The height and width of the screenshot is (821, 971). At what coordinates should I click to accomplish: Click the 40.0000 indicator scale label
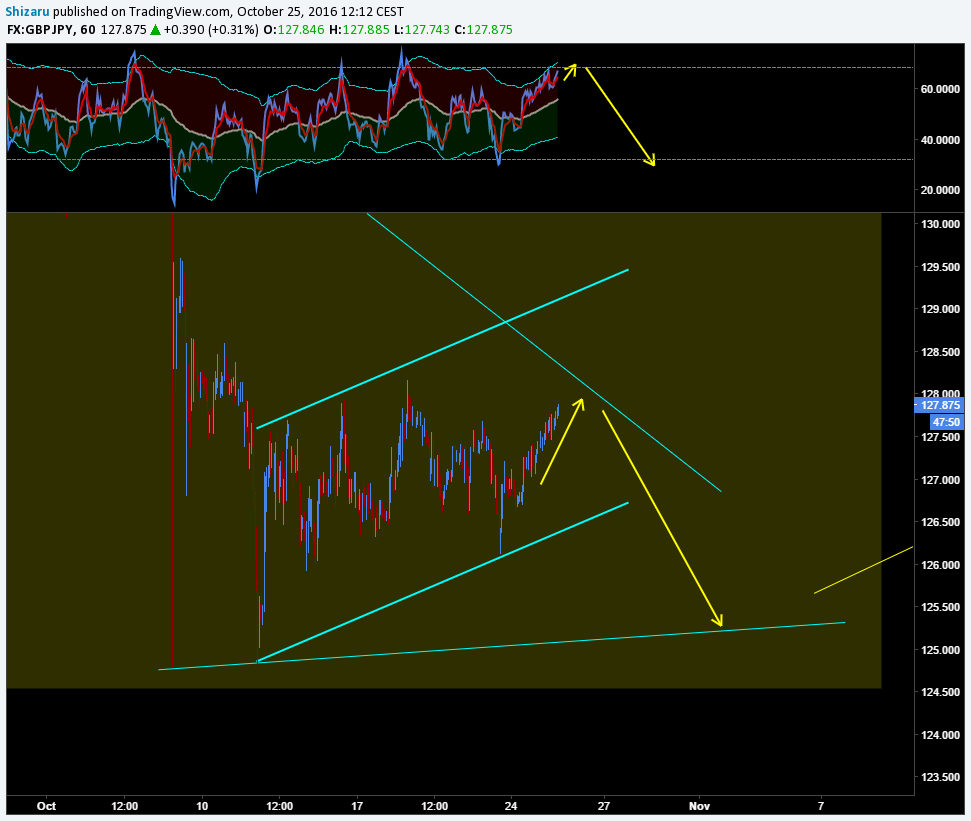(941, 140)
